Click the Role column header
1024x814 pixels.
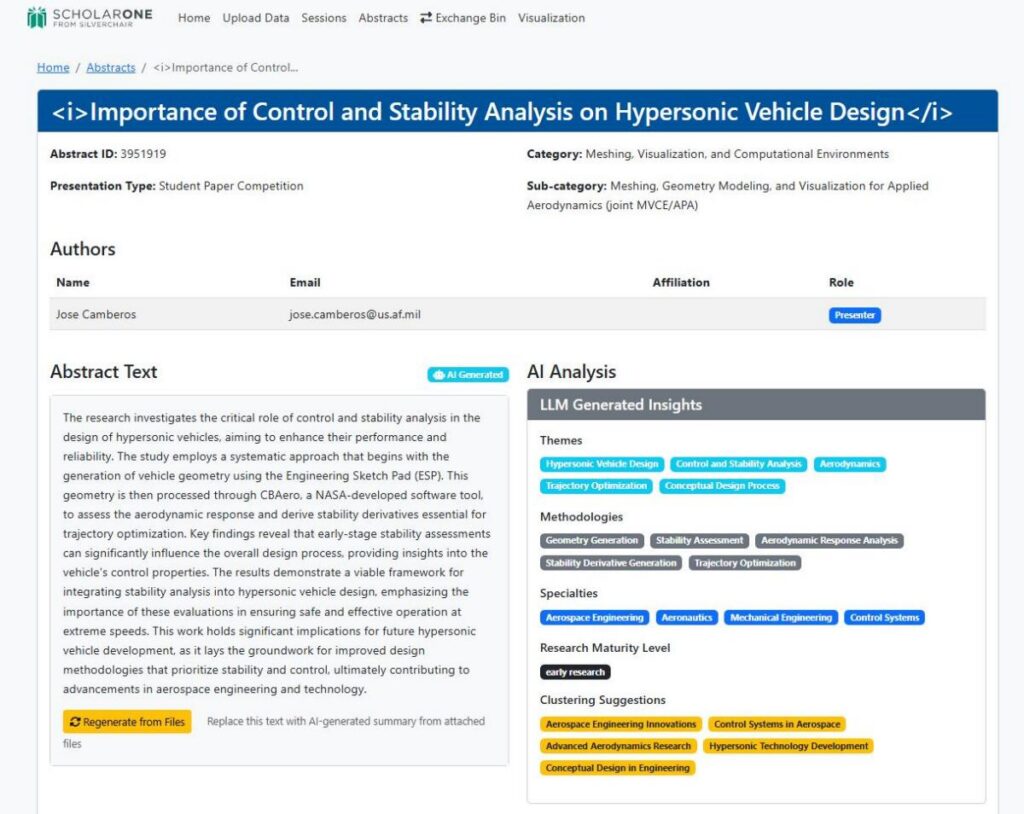click(841, 282)
